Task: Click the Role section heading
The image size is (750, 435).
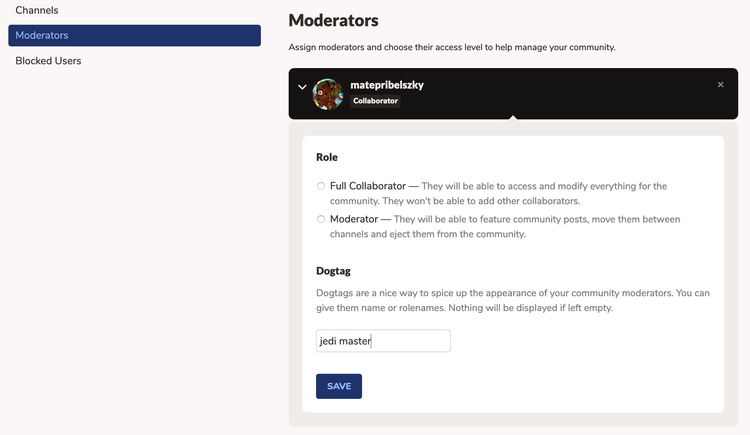Action: click(327, 157)
